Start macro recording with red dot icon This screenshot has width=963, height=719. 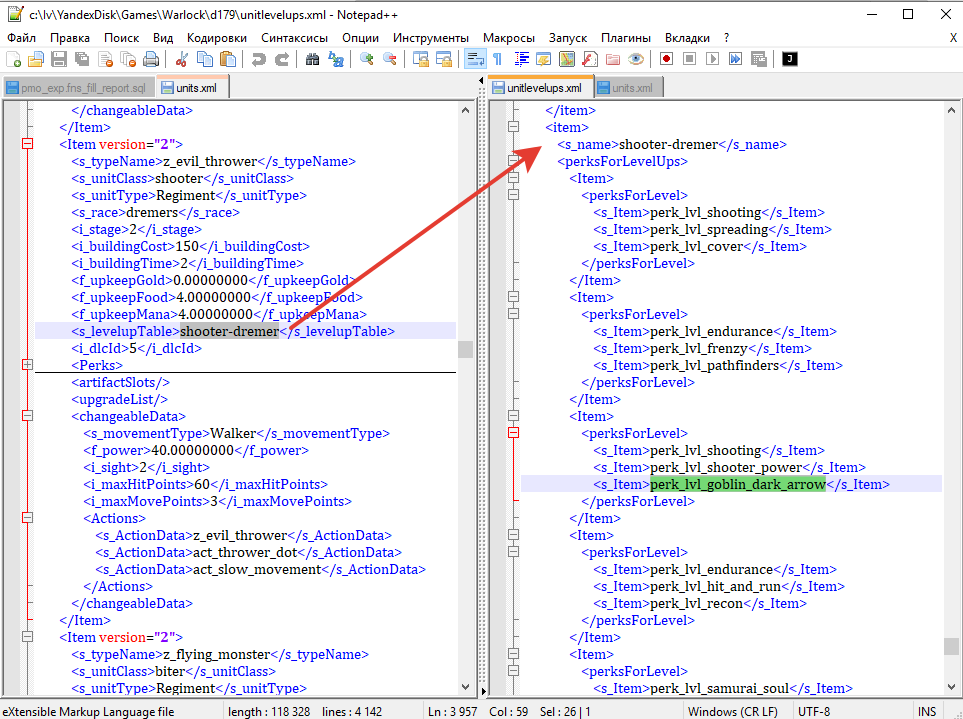(666, 59)
